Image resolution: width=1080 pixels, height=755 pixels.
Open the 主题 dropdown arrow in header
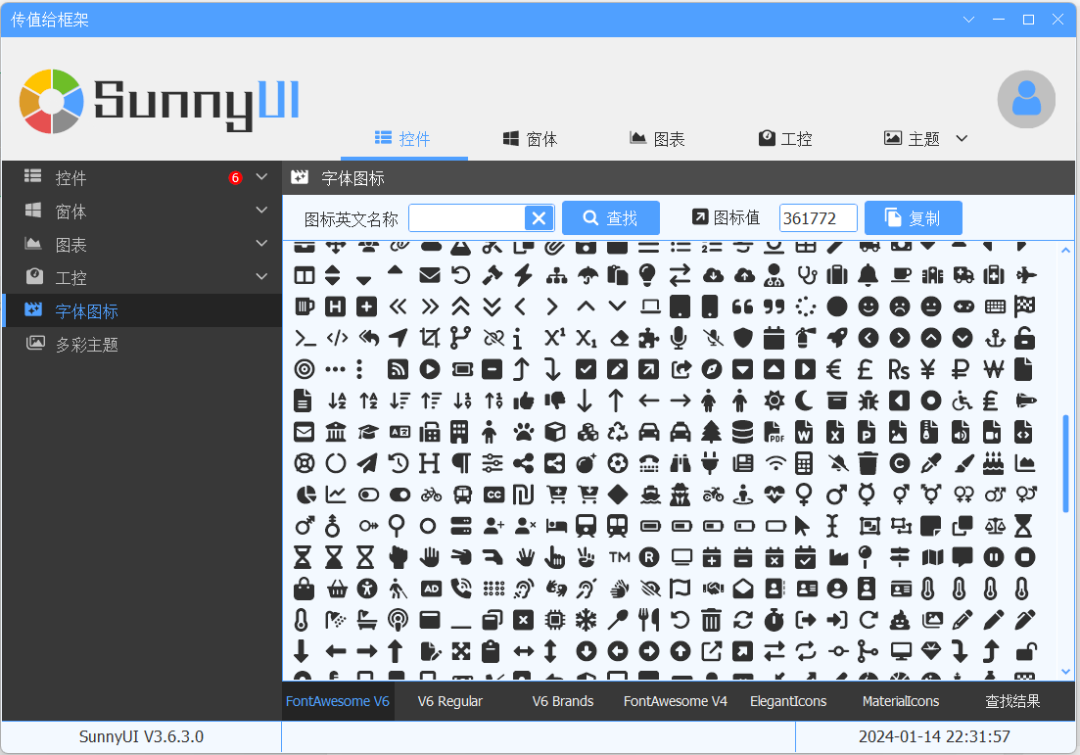point(962,139)
